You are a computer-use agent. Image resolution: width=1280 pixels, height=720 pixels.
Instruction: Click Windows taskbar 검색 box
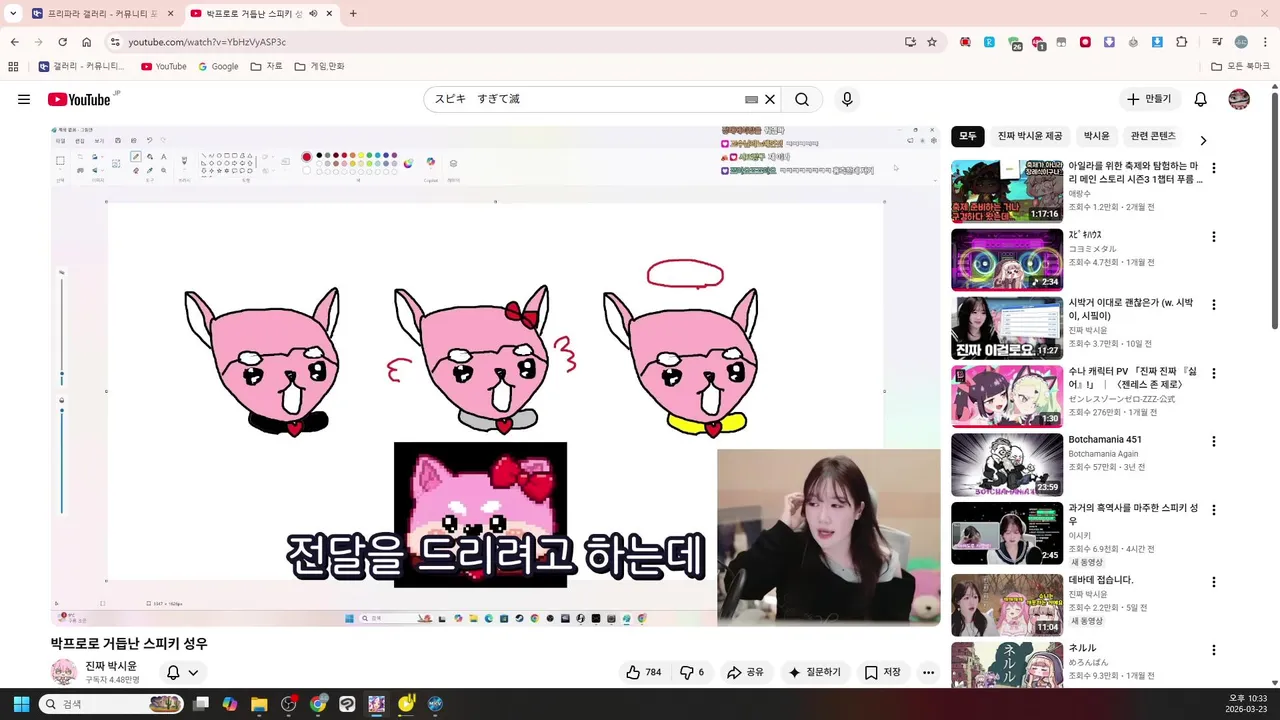coord(110,704)
